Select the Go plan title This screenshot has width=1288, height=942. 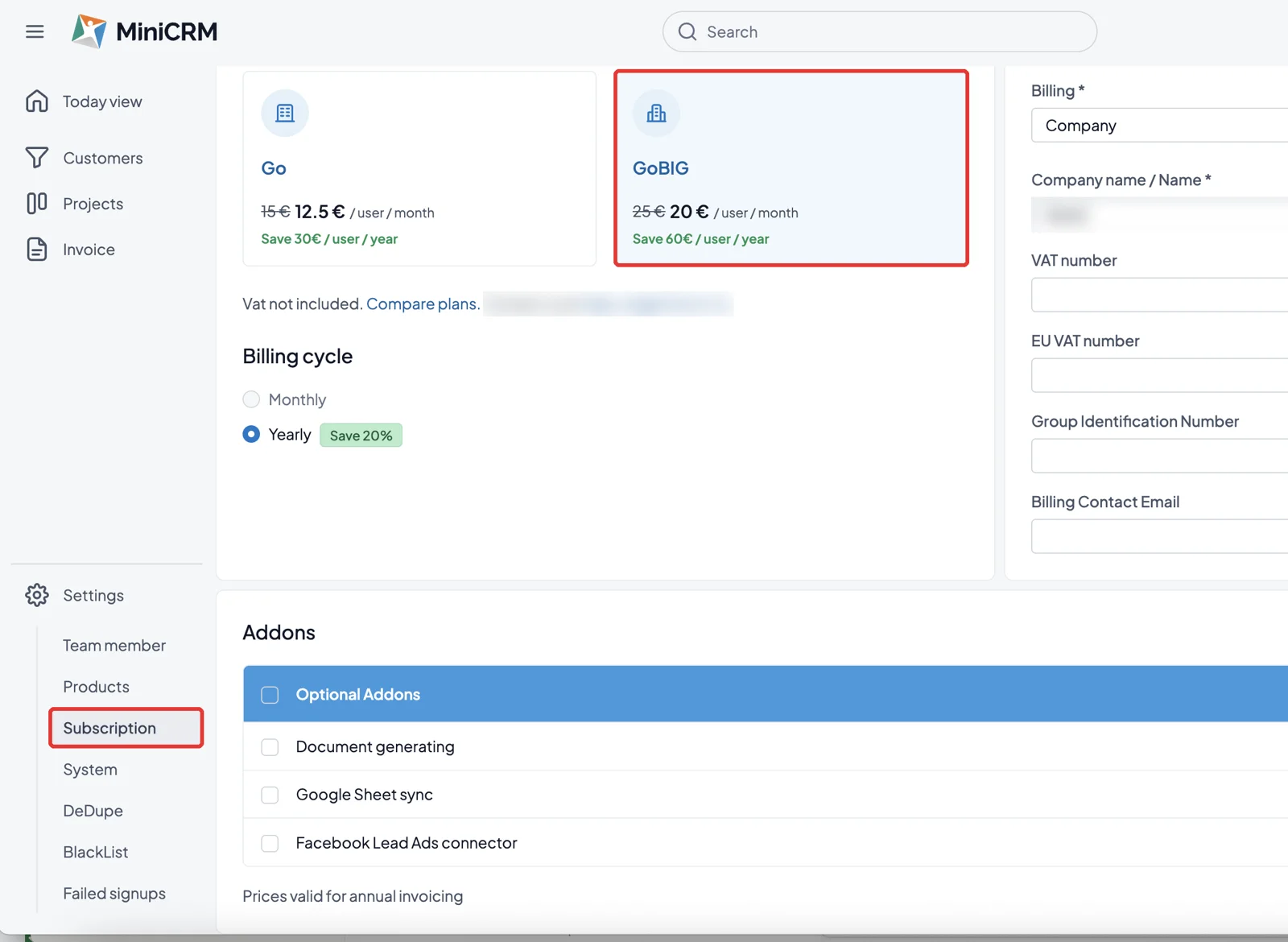pos(274,168)
